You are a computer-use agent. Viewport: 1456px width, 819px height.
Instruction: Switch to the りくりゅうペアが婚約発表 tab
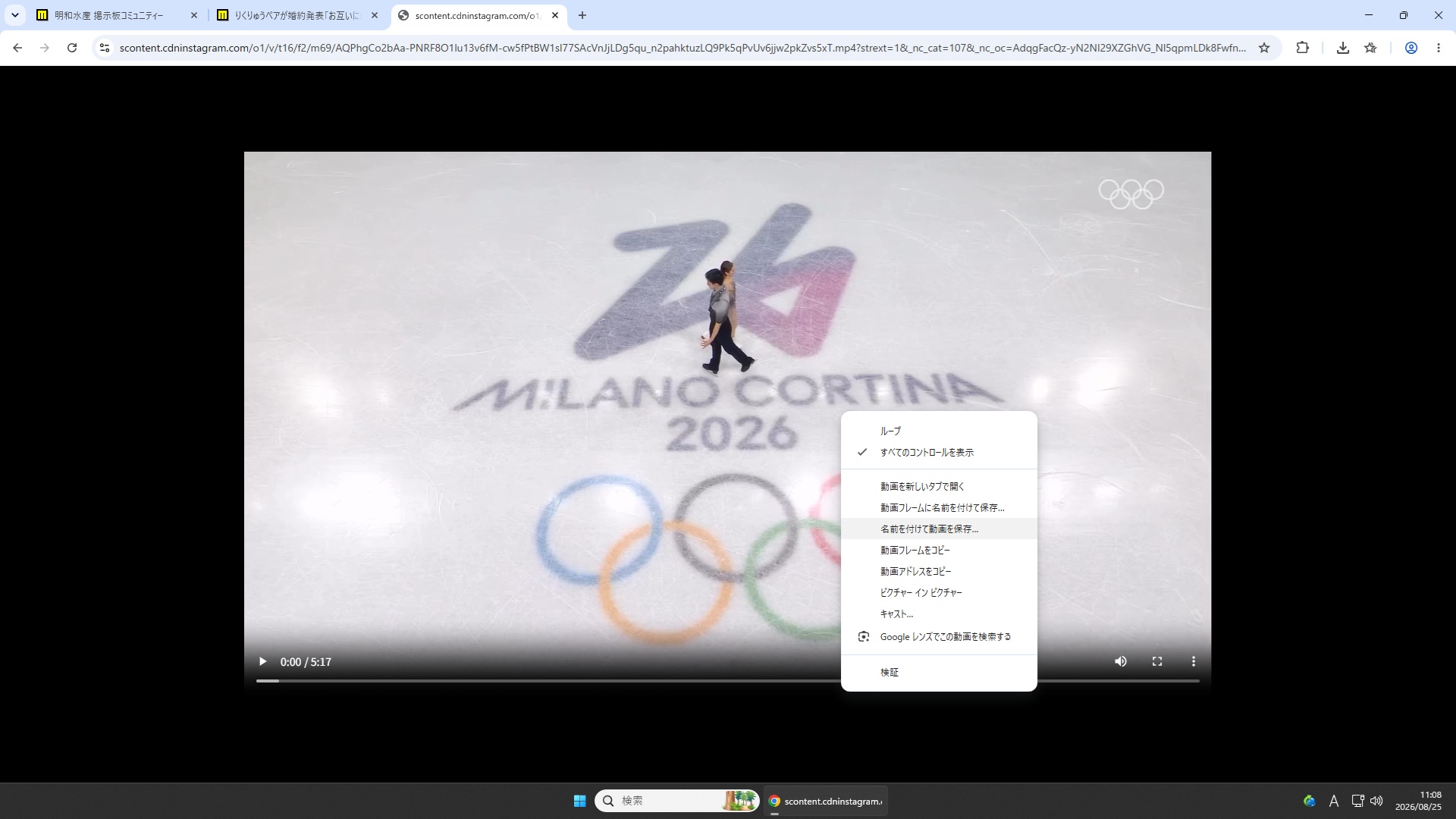click(297, 15)
